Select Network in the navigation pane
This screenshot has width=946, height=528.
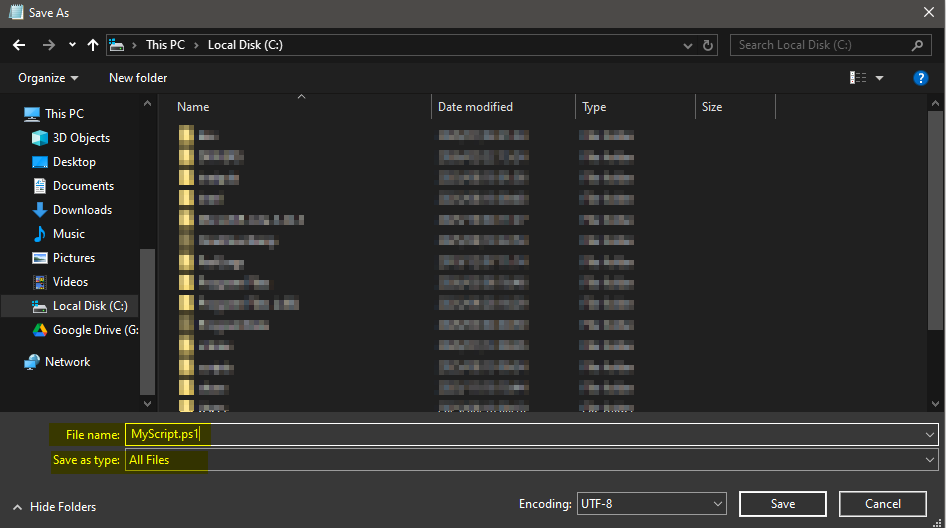67,362
